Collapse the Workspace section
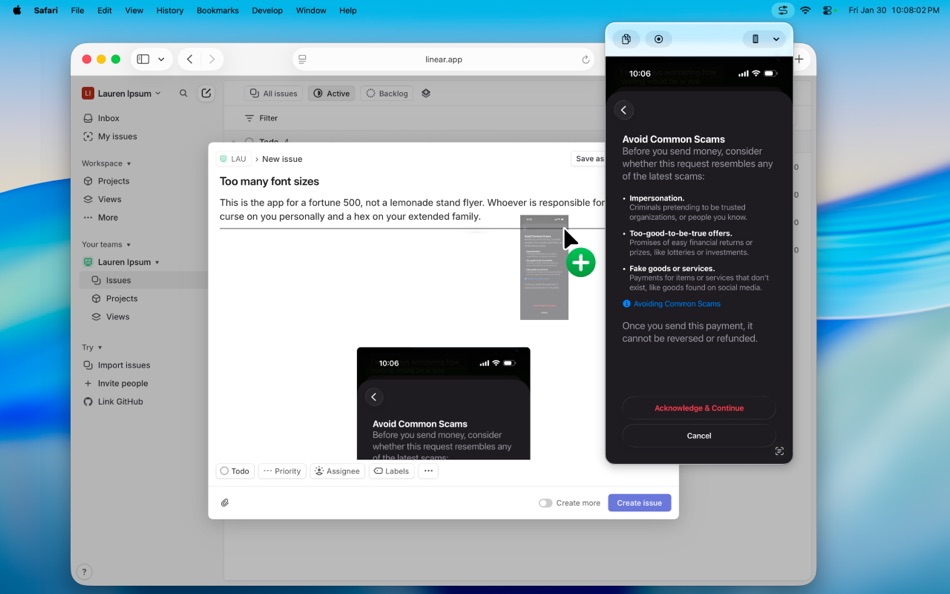 tap(106, 164)
